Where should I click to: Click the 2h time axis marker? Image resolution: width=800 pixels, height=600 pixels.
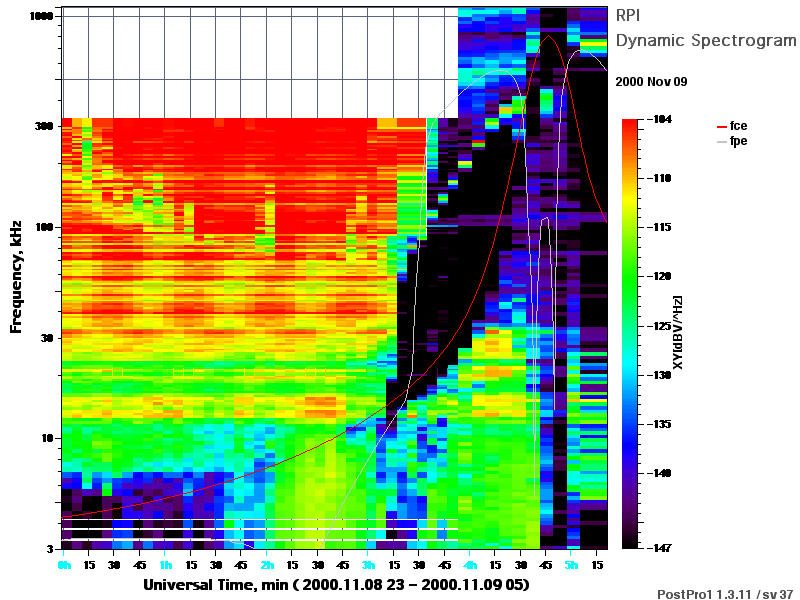pos(267,565)
